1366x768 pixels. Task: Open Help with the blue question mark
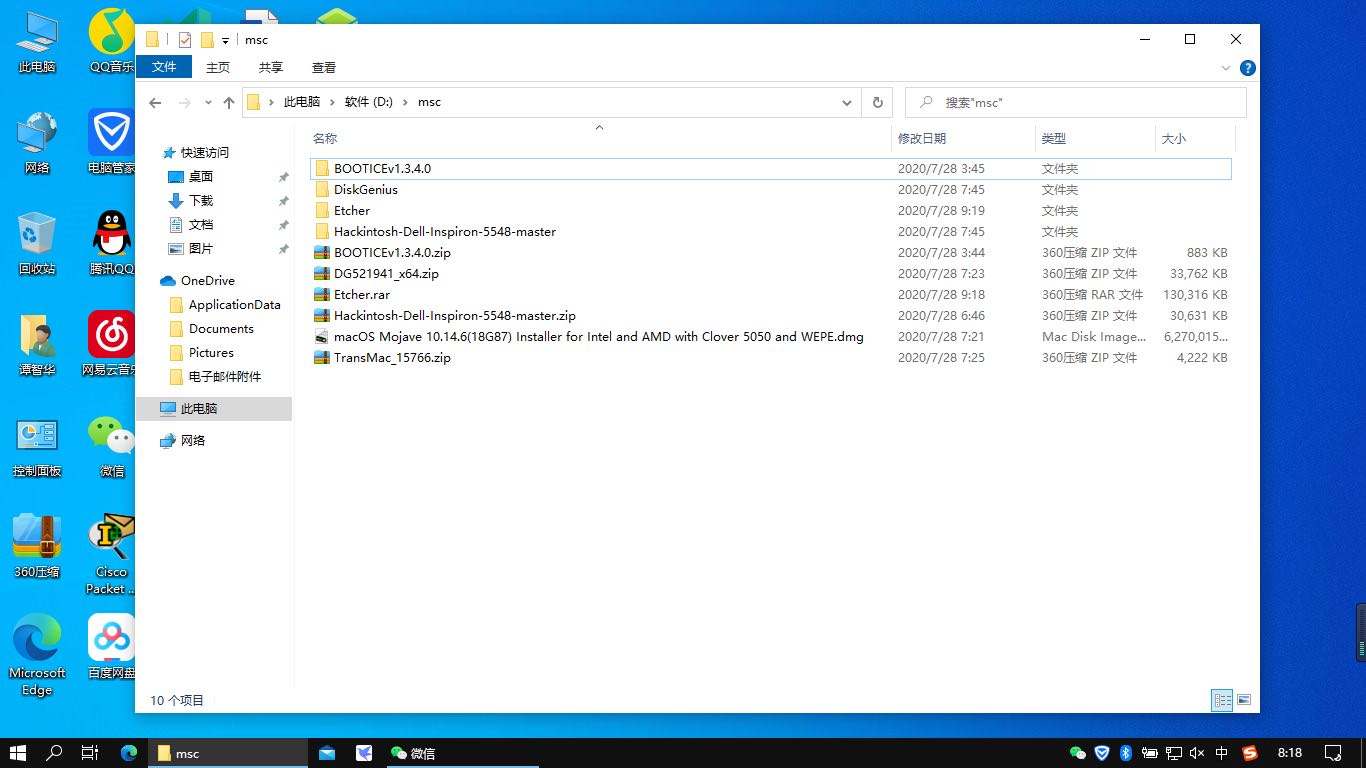pos(1247,68)
